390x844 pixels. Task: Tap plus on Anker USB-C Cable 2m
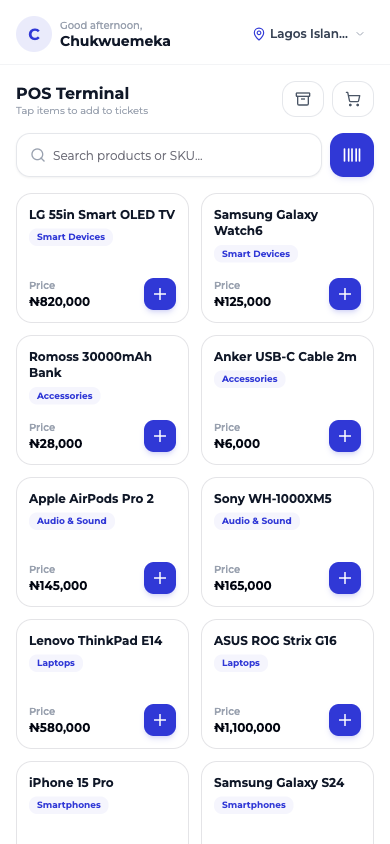click(x=345, y=436)
